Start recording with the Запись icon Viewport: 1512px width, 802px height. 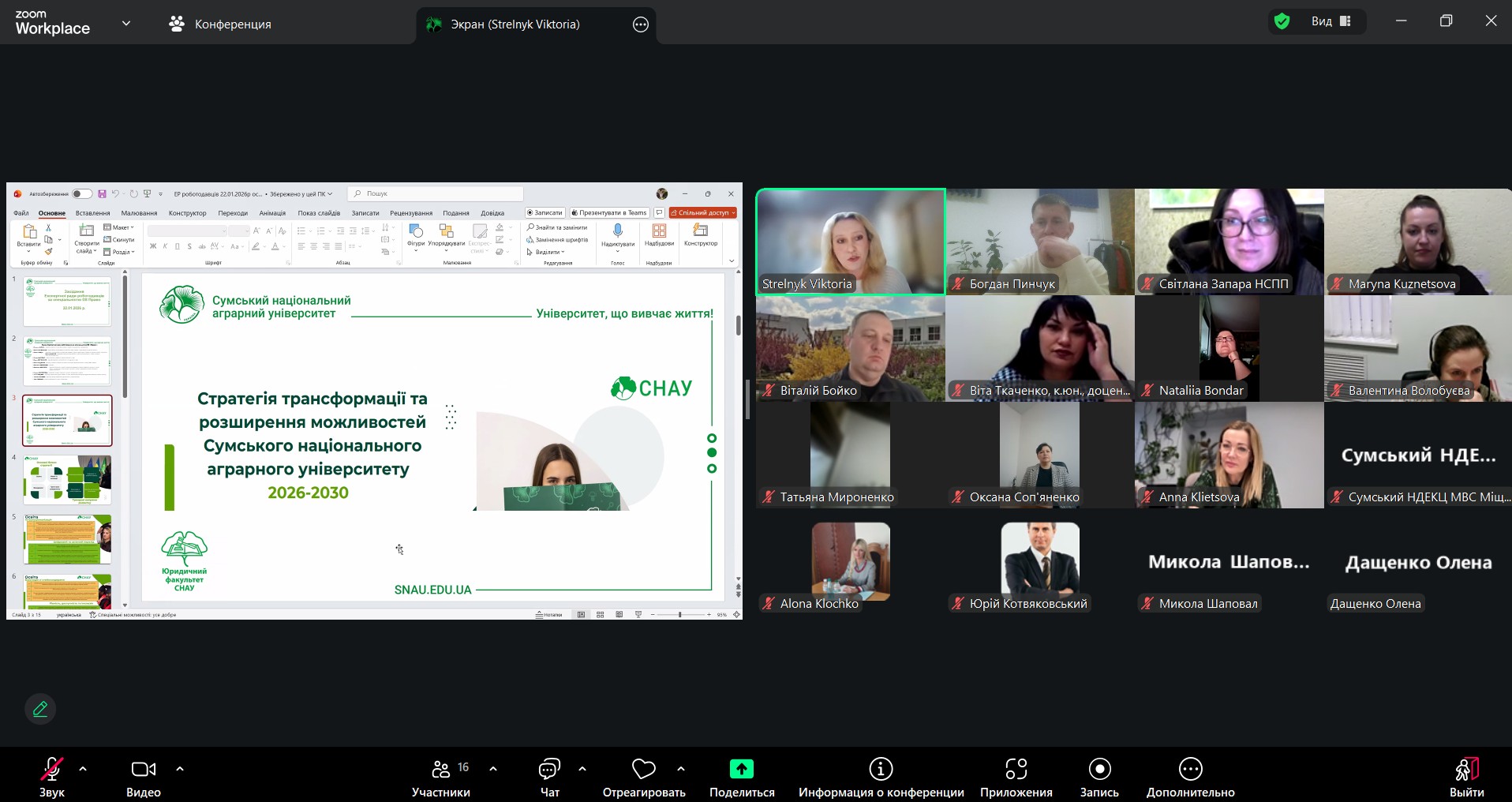click(1099, 769)
